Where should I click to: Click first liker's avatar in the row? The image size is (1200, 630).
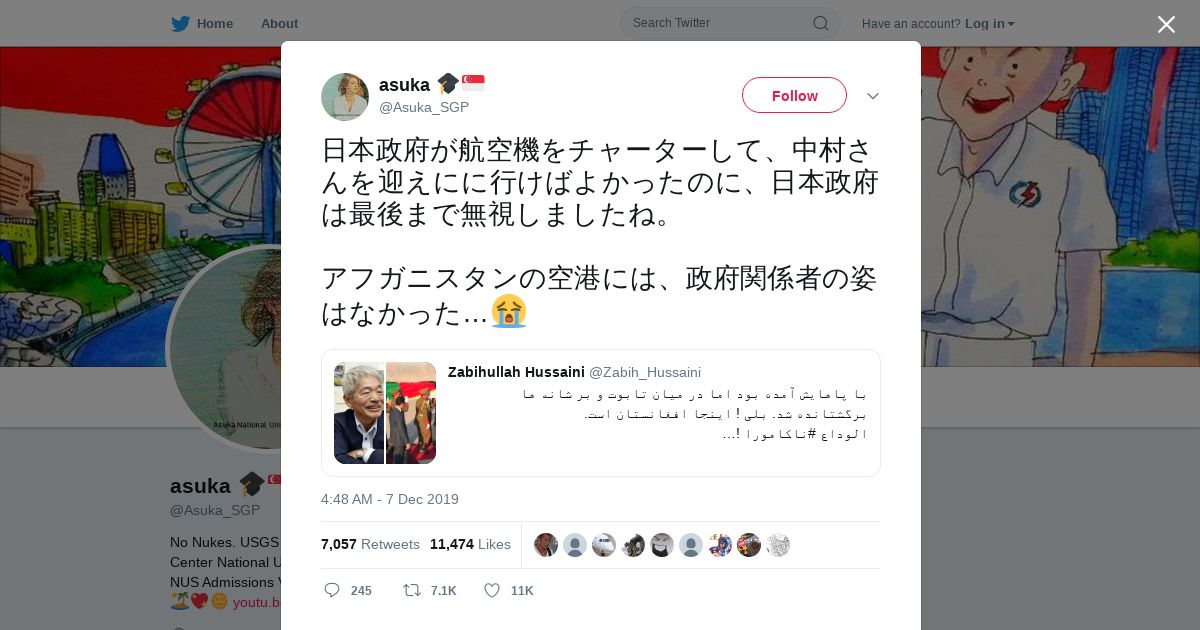(546, 545)
